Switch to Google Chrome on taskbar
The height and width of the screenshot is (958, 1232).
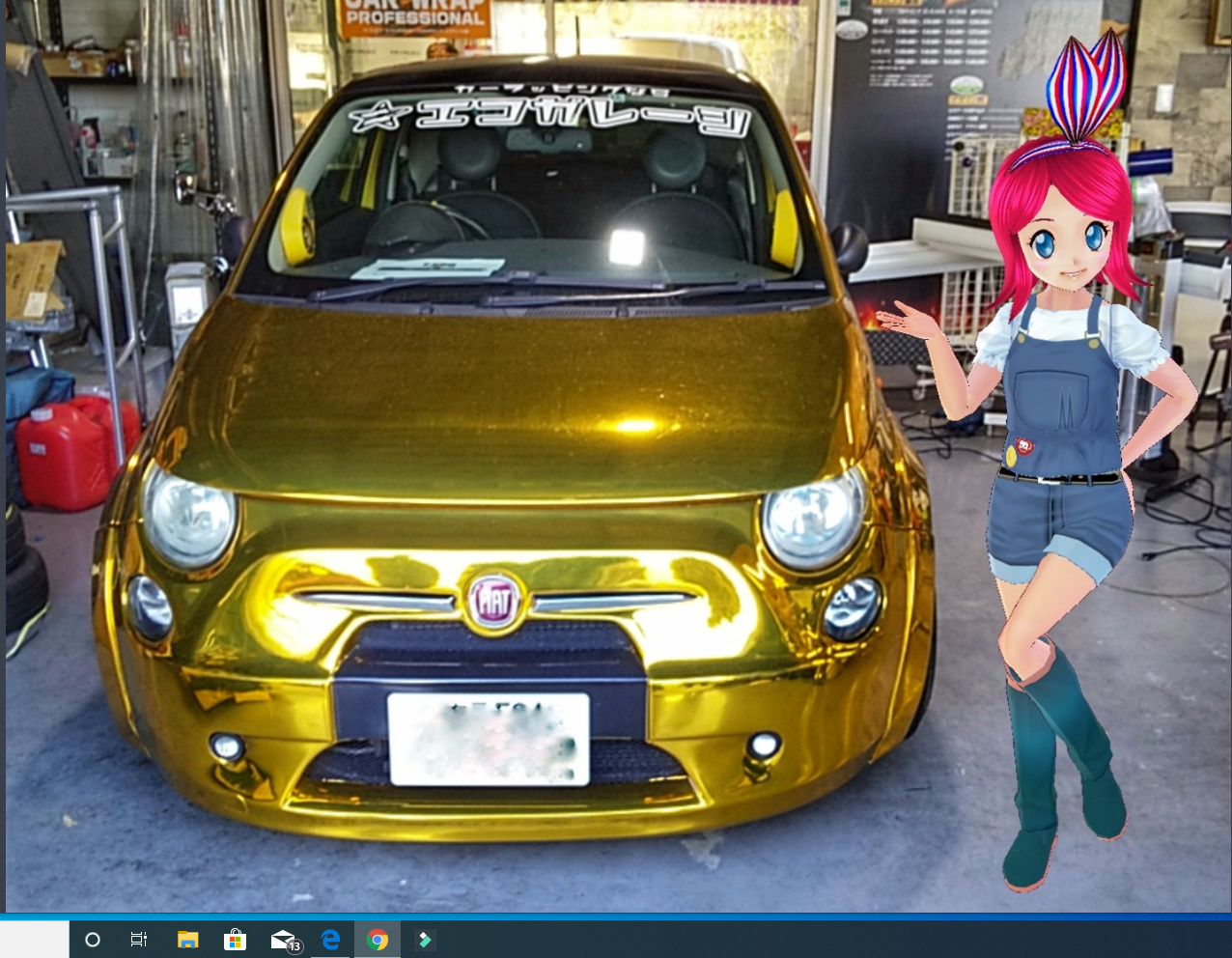(378, 939)
